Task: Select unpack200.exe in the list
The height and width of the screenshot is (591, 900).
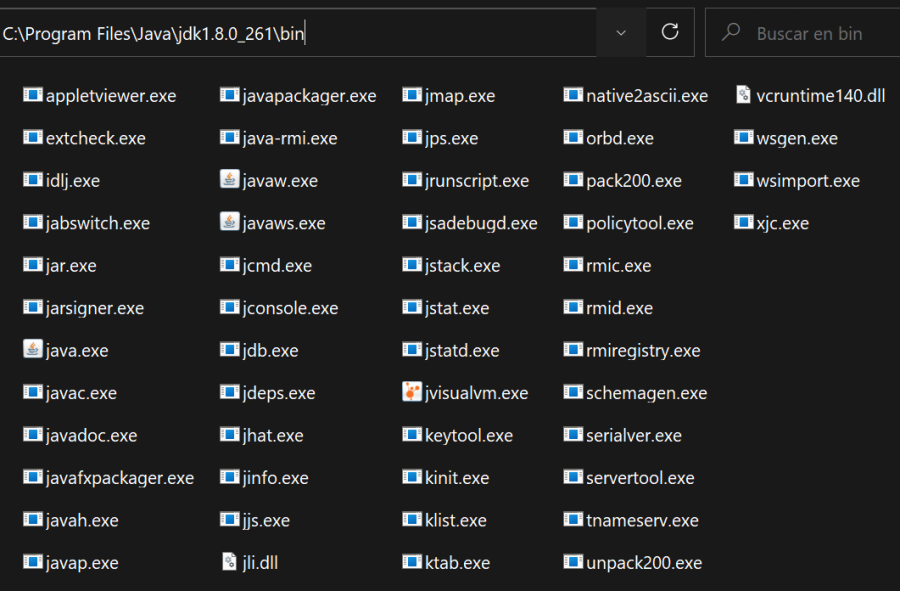Action: coord(643,563)
